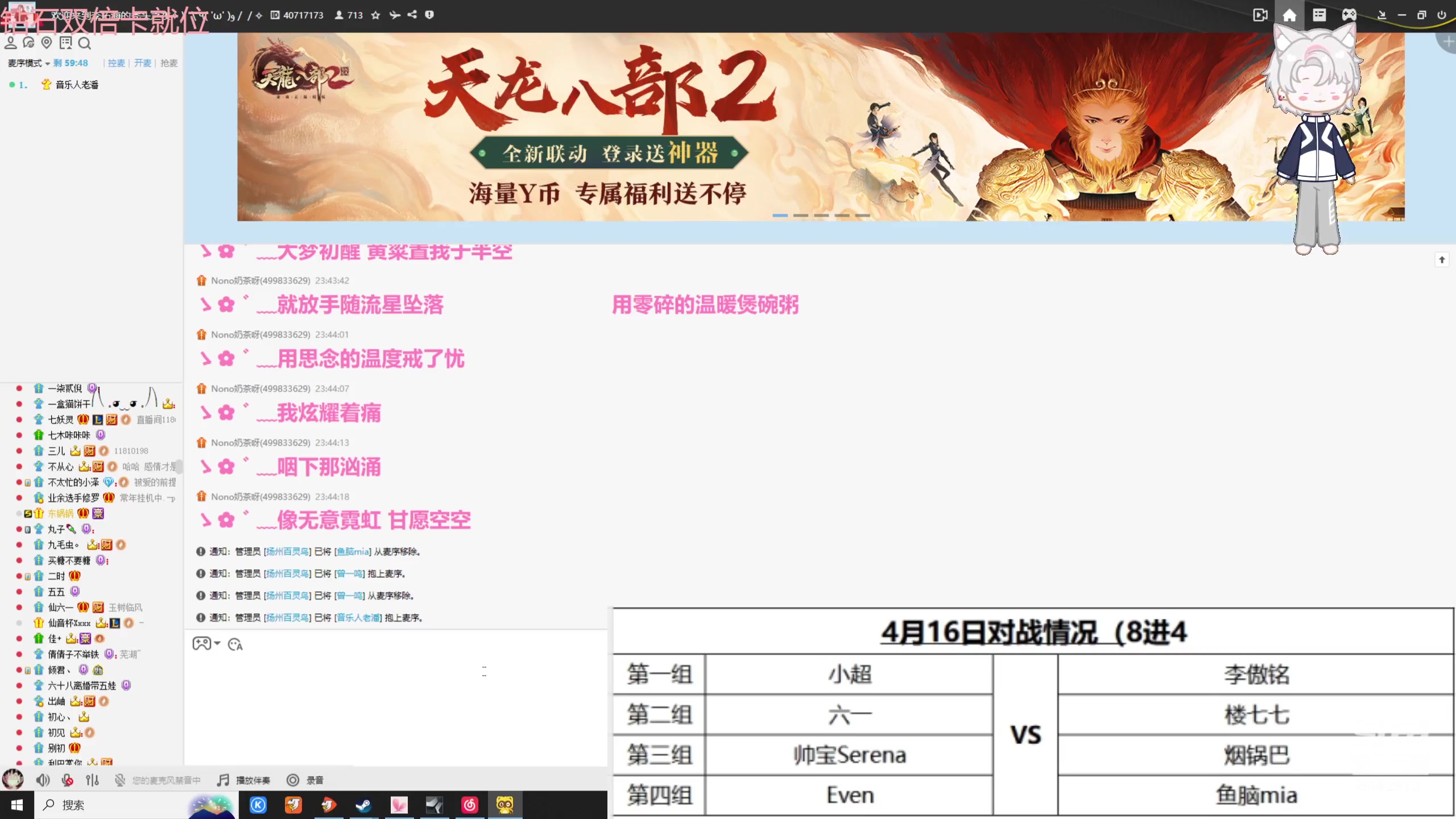
Task: Click the 开麦 link
Action: click(x=143, y=63)
